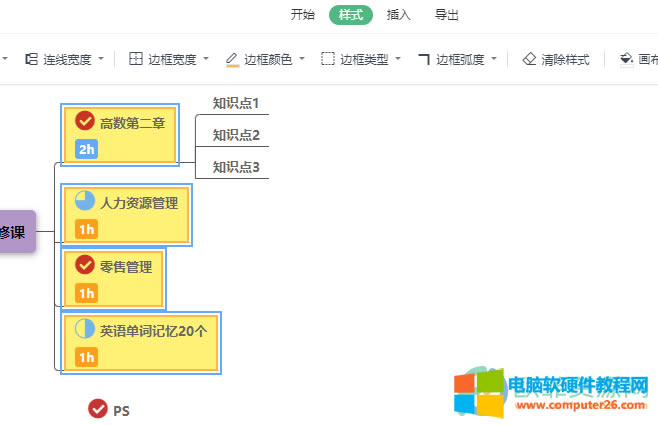Switch to the 开始 tab
Image resolution: width=658 pixels, height=425 pixels.
tap(302, 15)
